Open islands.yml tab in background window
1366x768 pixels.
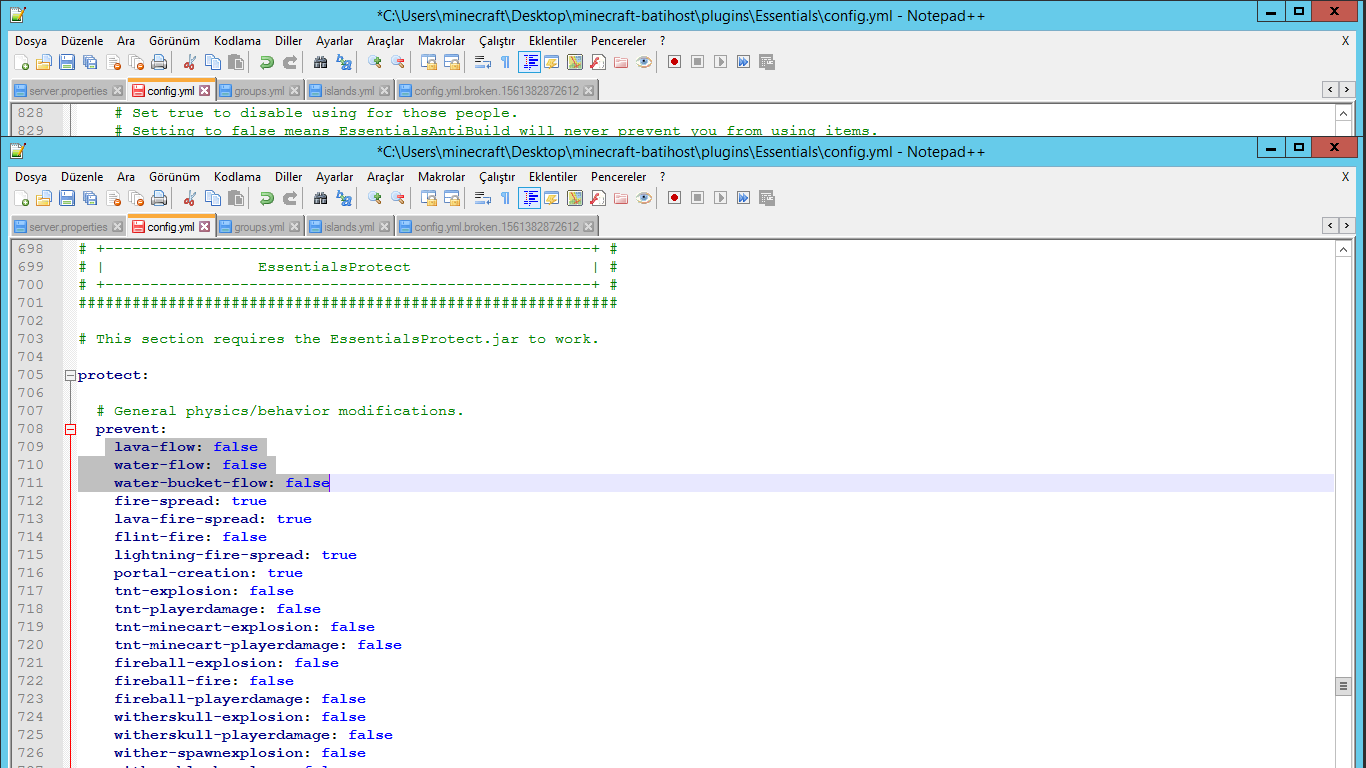[x=349, y=91]
